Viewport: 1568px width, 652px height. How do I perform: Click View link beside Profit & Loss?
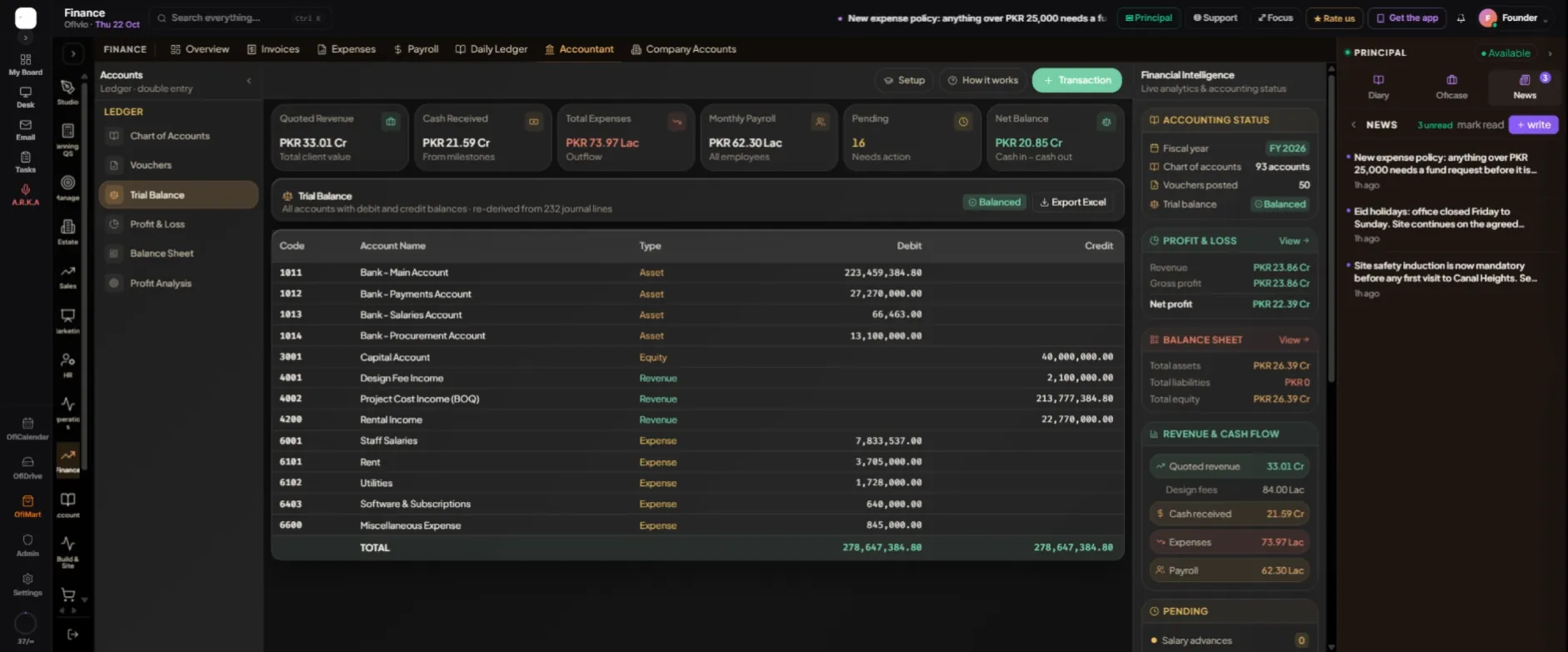click(x=1294, y=241)
